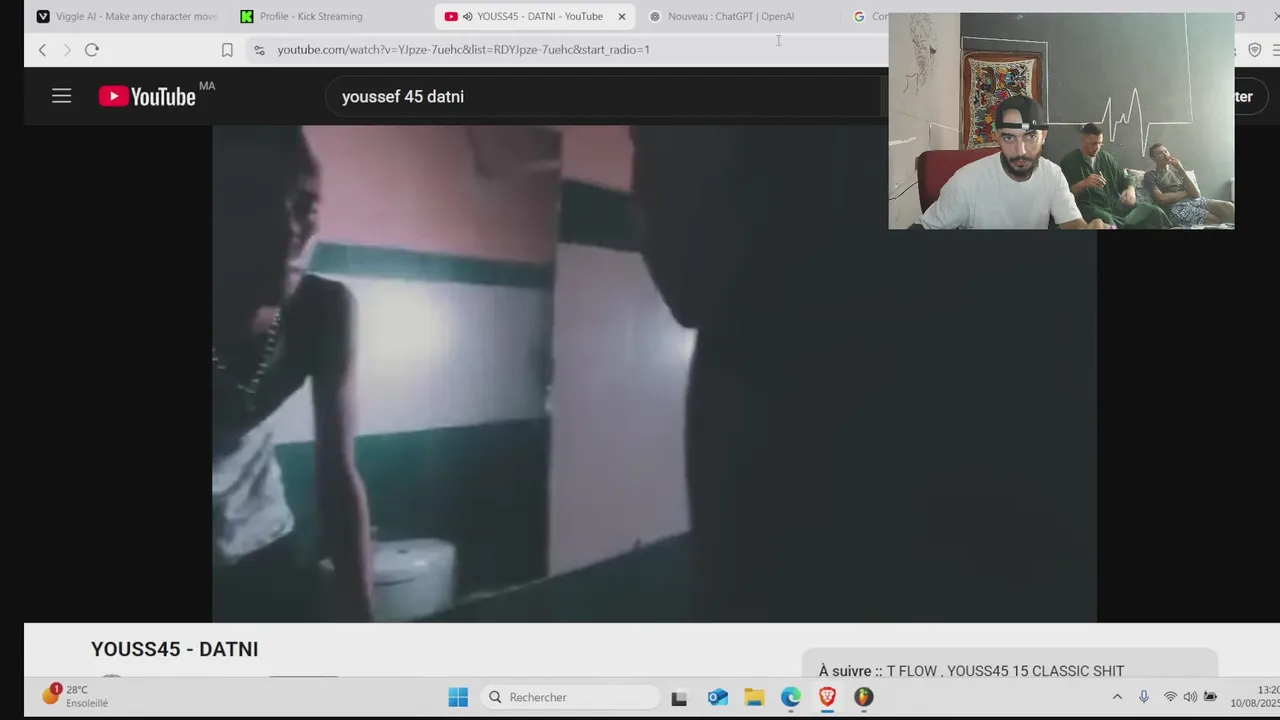Viewport: 1280px width, 720px height.
Task: Switch to the Google tab
Action: point(868,17)
